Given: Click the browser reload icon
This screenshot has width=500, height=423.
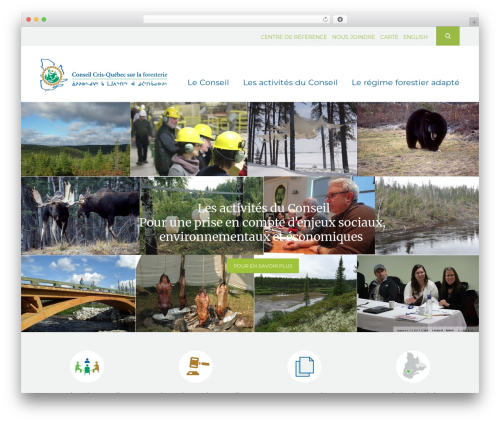Looking at the screenshot, I should [325, 20].
